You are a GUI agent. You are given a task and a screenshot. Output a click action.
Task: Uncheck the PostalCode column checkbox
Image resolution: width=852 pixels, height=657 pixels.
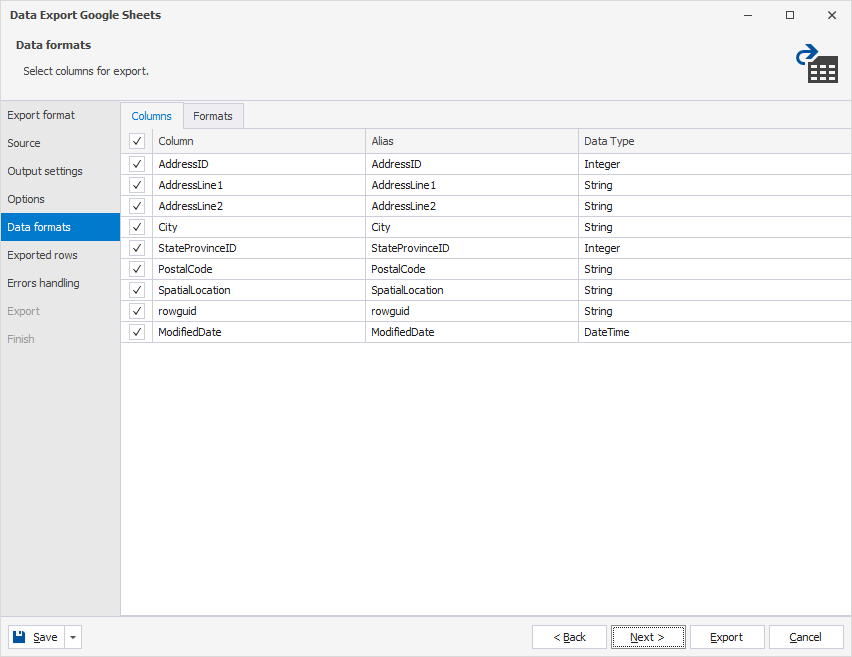(x=137, y=269)
